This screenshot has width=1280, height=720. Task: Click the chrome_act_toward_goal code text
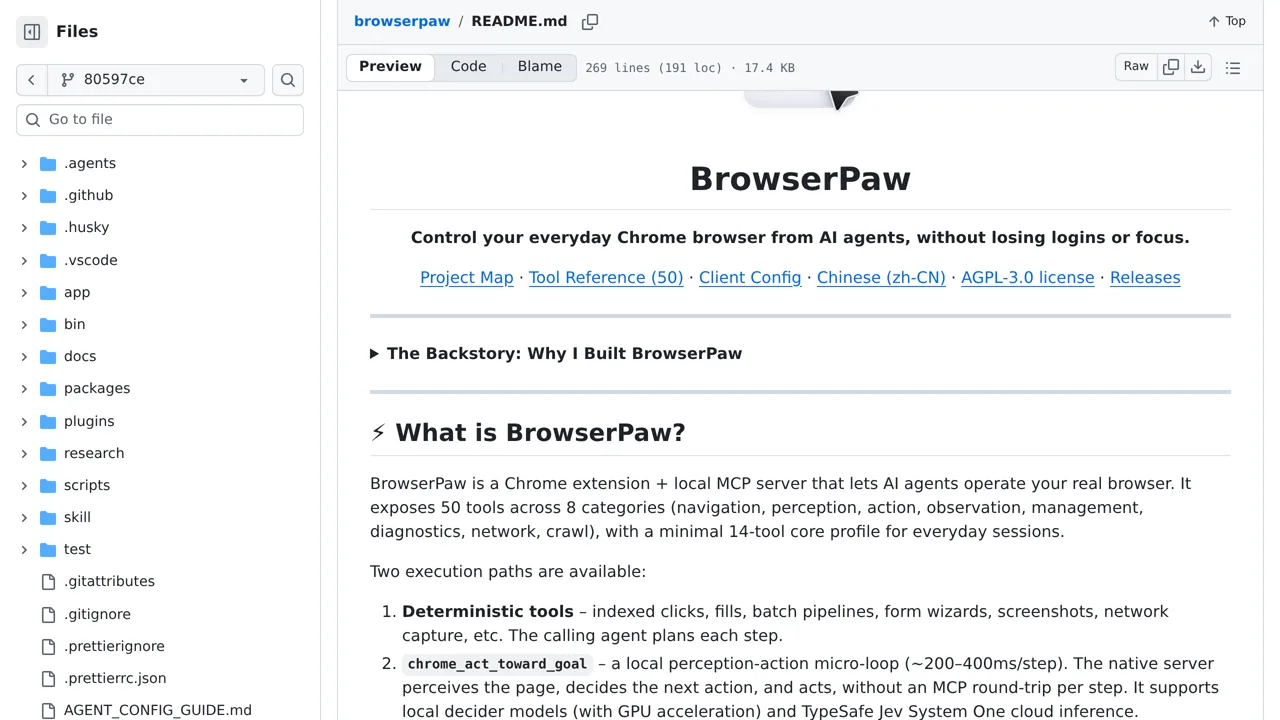coord(497,664)
